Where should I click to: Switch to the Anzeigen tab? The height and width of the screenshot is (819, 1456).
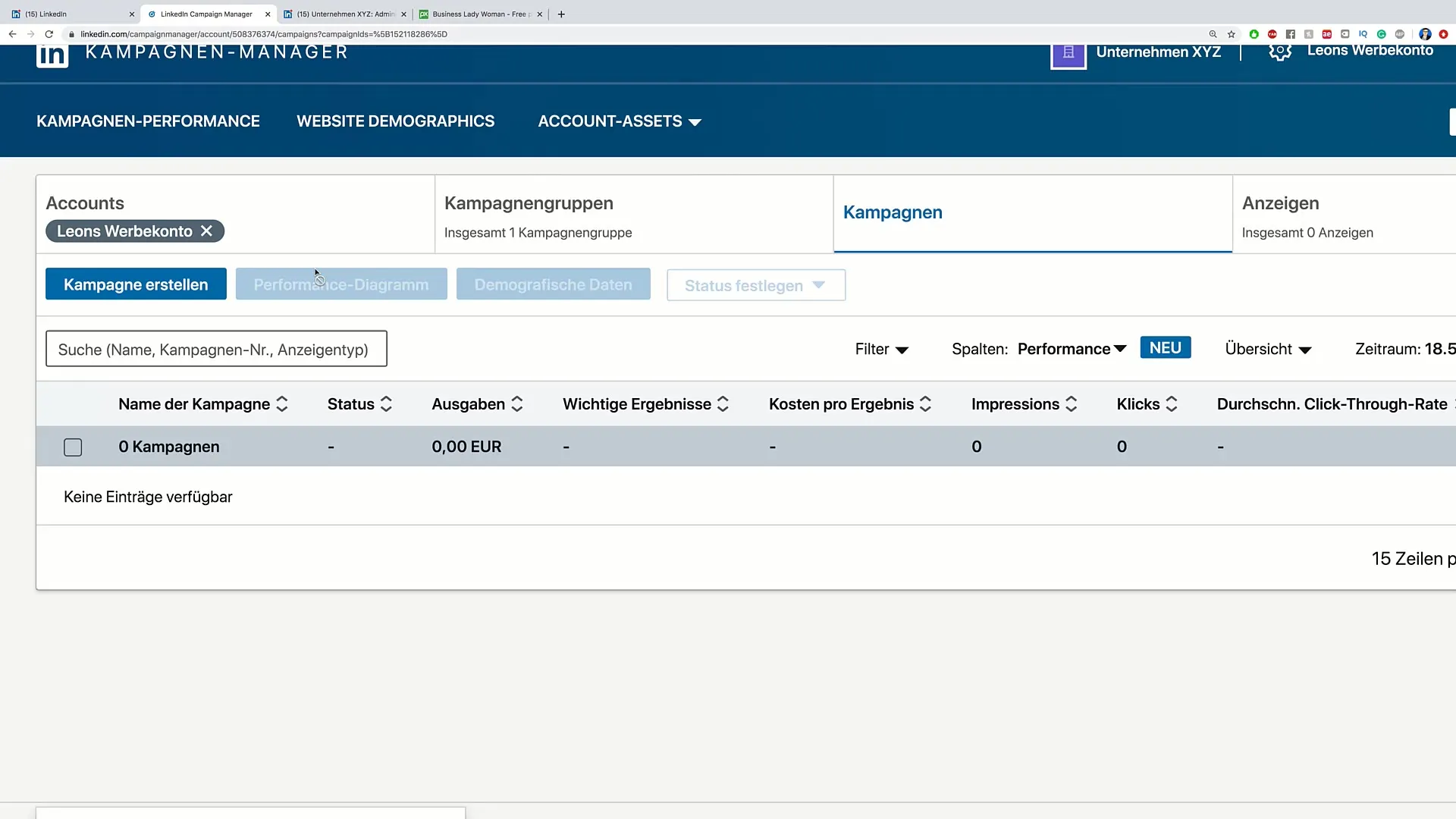click(x=1345, y=215)
